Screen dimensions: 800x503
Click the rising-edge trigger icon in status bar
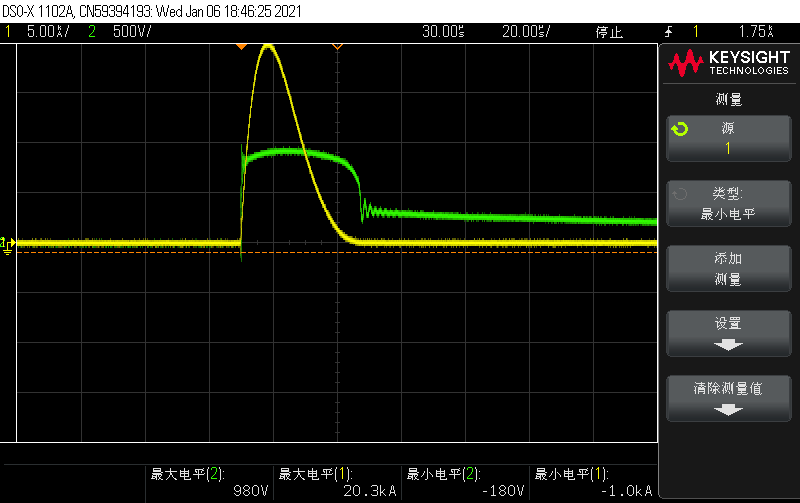pos(667,32)
